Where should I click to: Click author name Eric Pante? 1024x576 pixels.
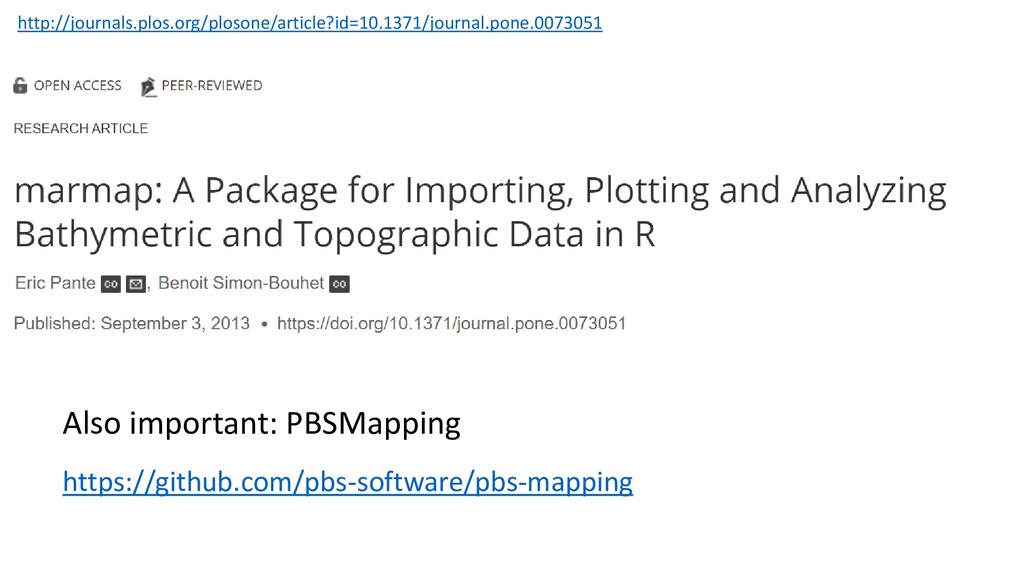point(56,283)
